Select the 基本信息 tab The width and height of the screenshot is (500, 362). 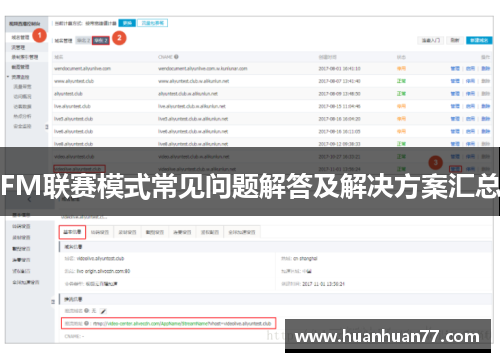pyautogui.click(x=72, y=232)
